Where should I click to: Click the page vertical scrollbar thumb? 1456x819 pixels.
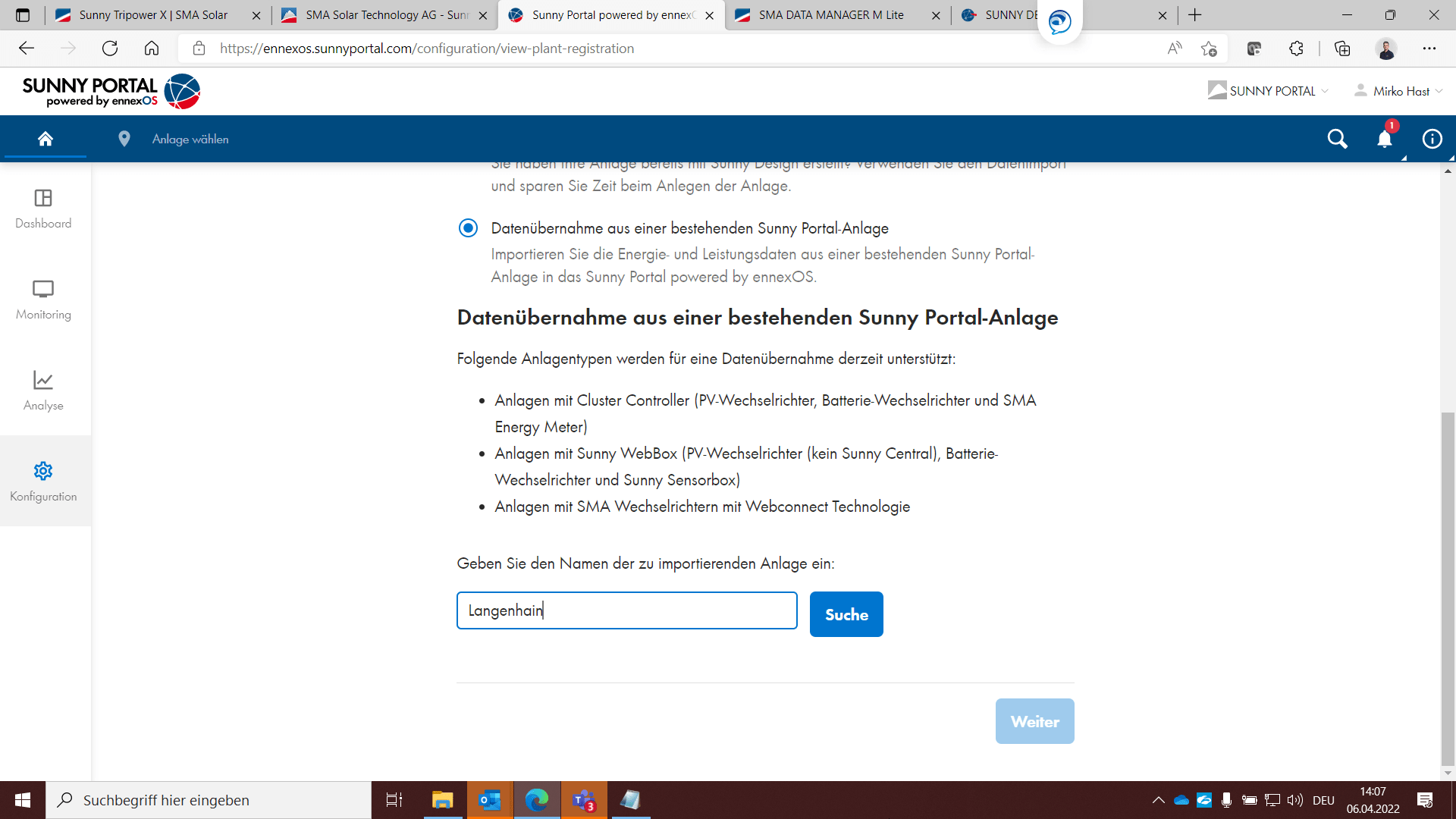(1448, 589)
